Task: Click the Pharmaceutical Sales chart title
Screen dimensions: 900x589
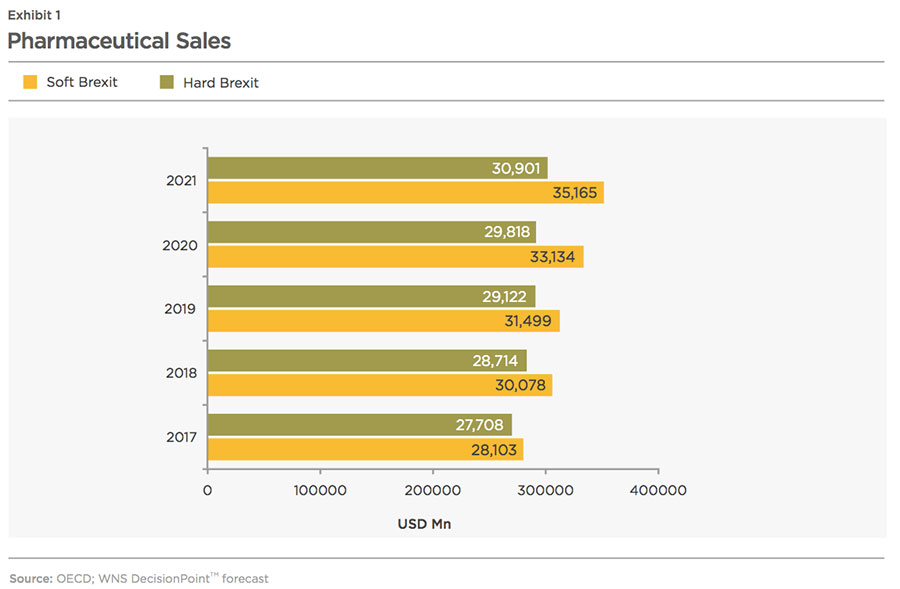Action: tap(119, 41)
